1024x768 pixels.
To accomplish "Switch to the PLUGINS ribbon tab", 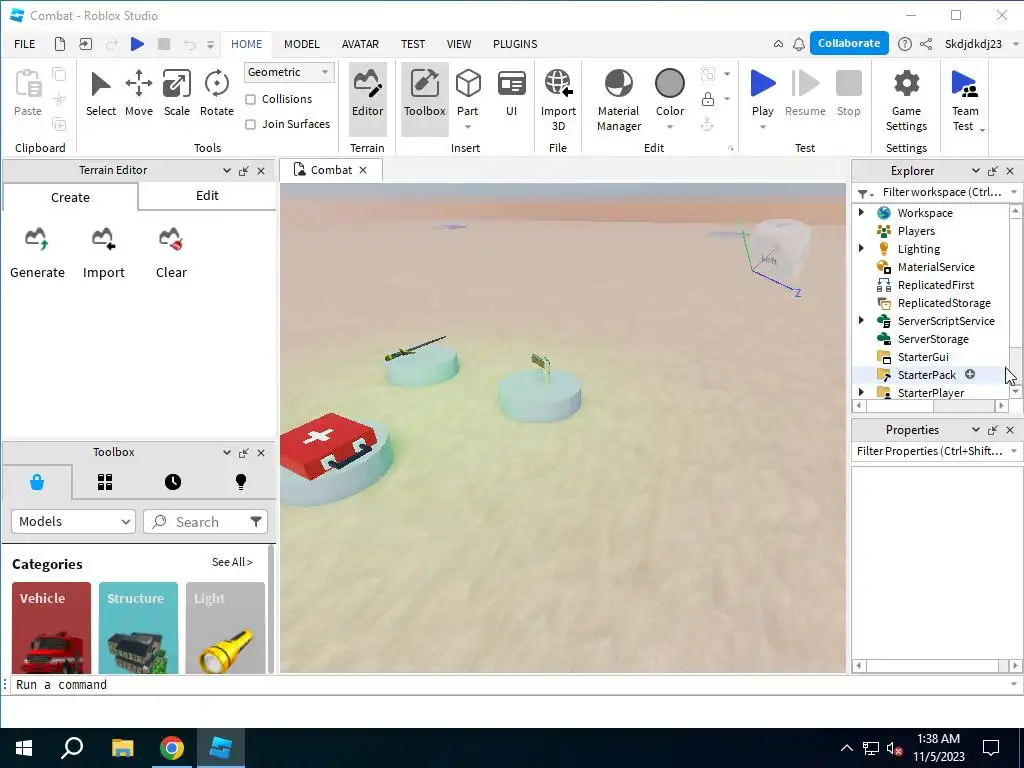I will coord(515,44).
